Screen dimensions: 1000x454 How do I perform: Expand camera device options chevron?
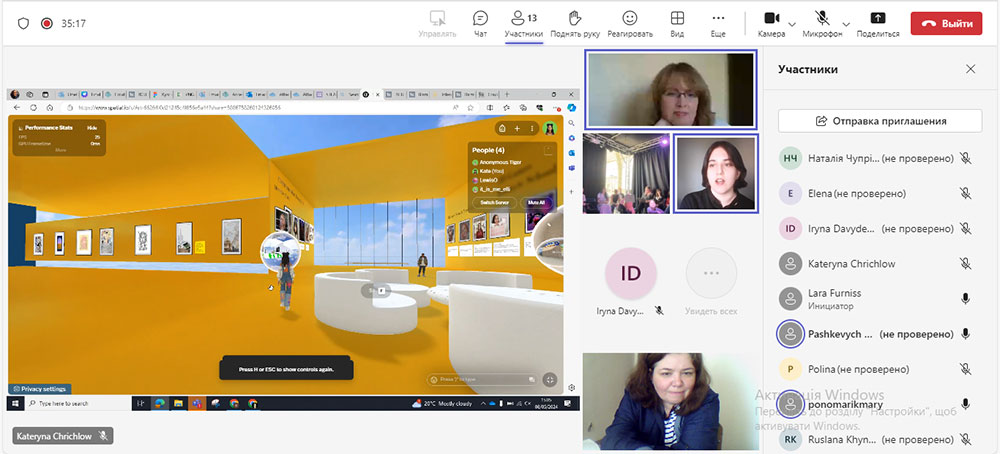[792, 24]
